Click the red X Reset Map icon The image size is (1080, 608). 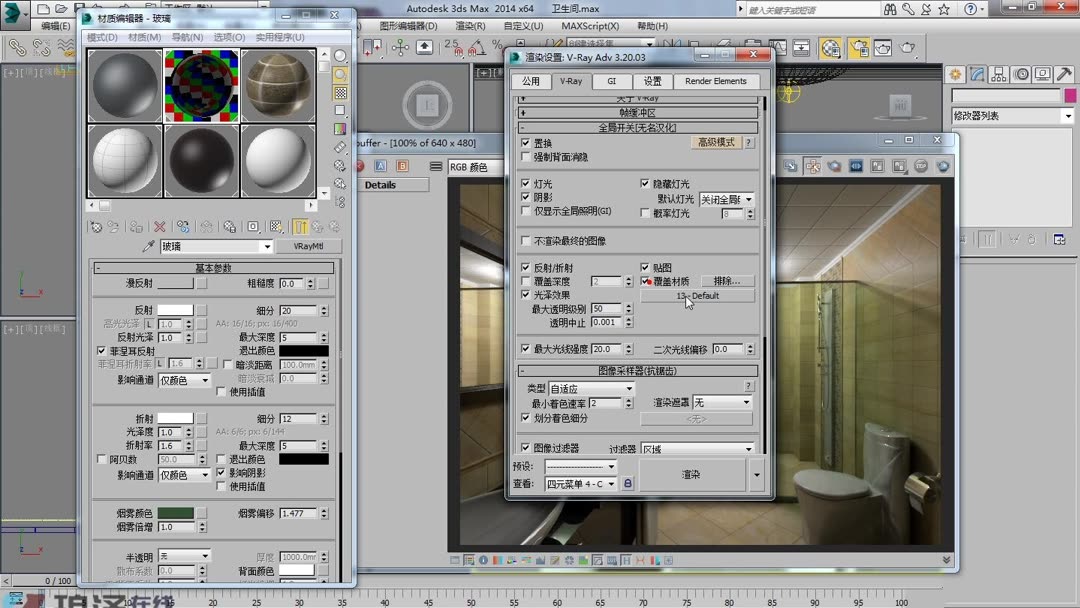158,226
